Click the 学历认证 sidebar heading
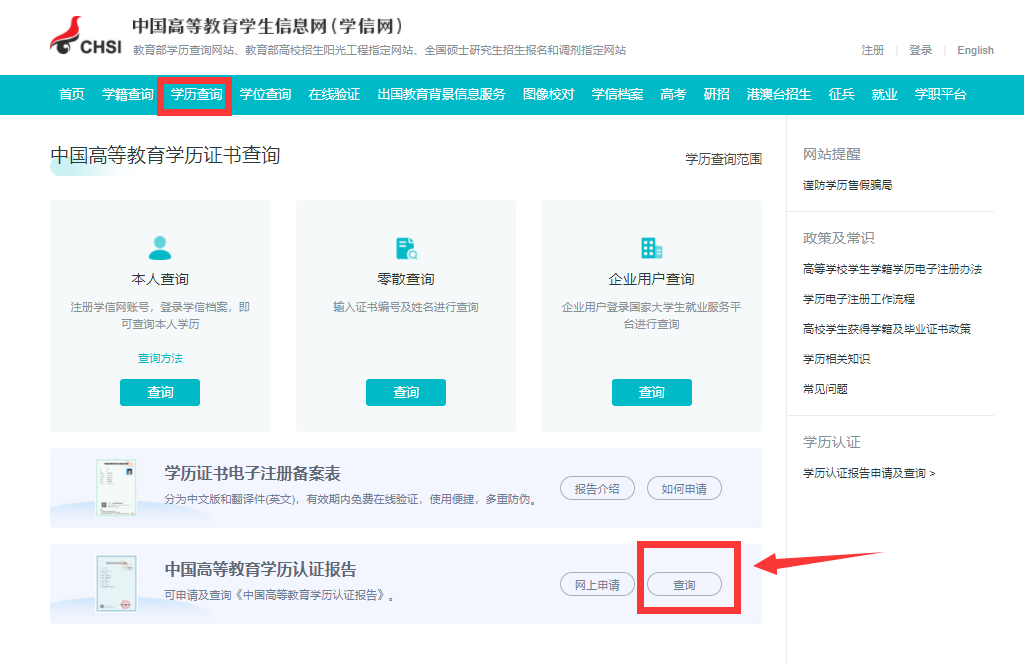 [832, 442]
